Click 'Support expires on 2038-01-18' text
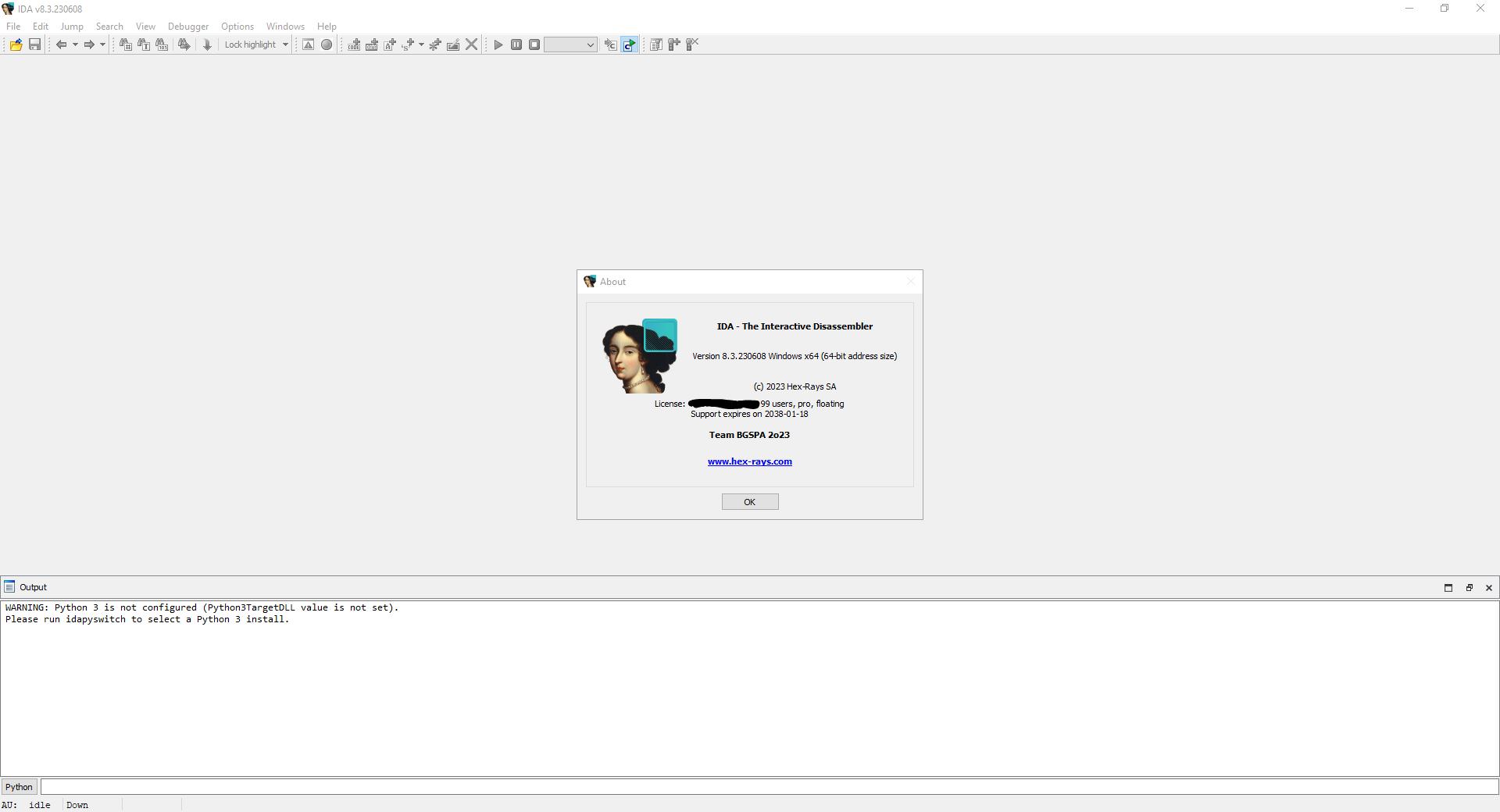Viewport: 1500px width, 812px height. coord(749,414)
